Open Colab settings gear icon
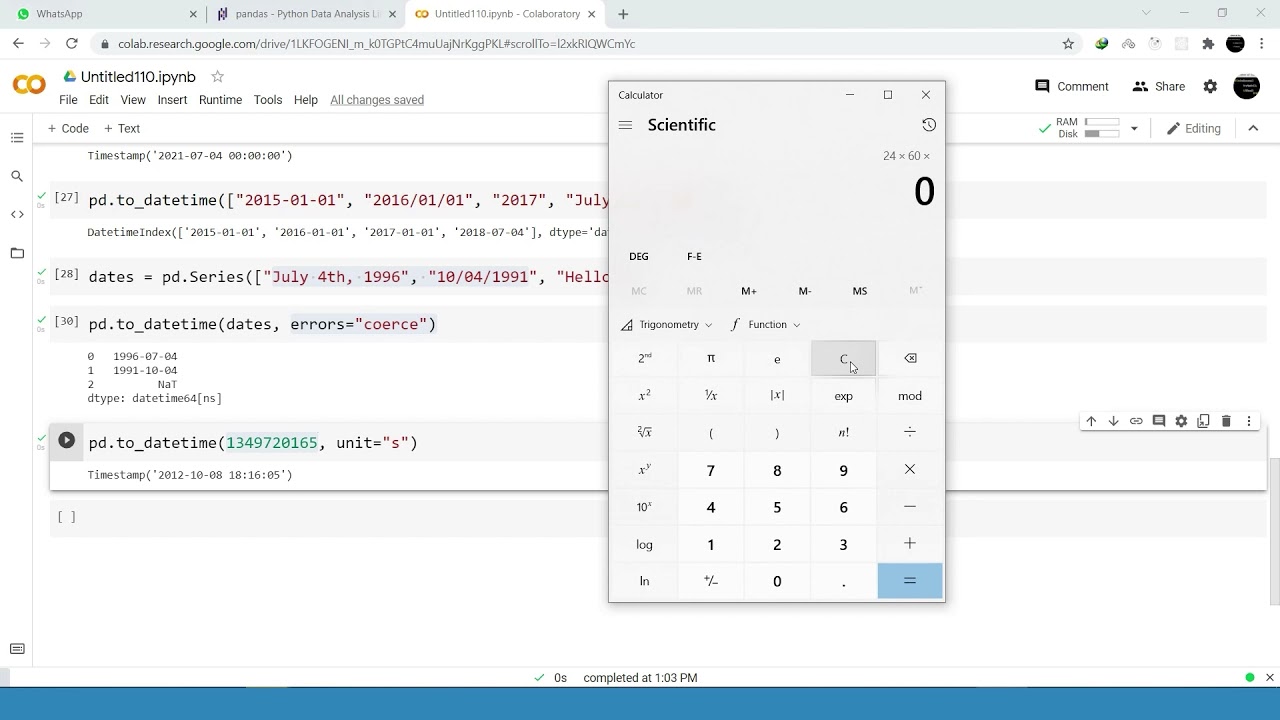1280x720 pixels. click(1210, 87)
